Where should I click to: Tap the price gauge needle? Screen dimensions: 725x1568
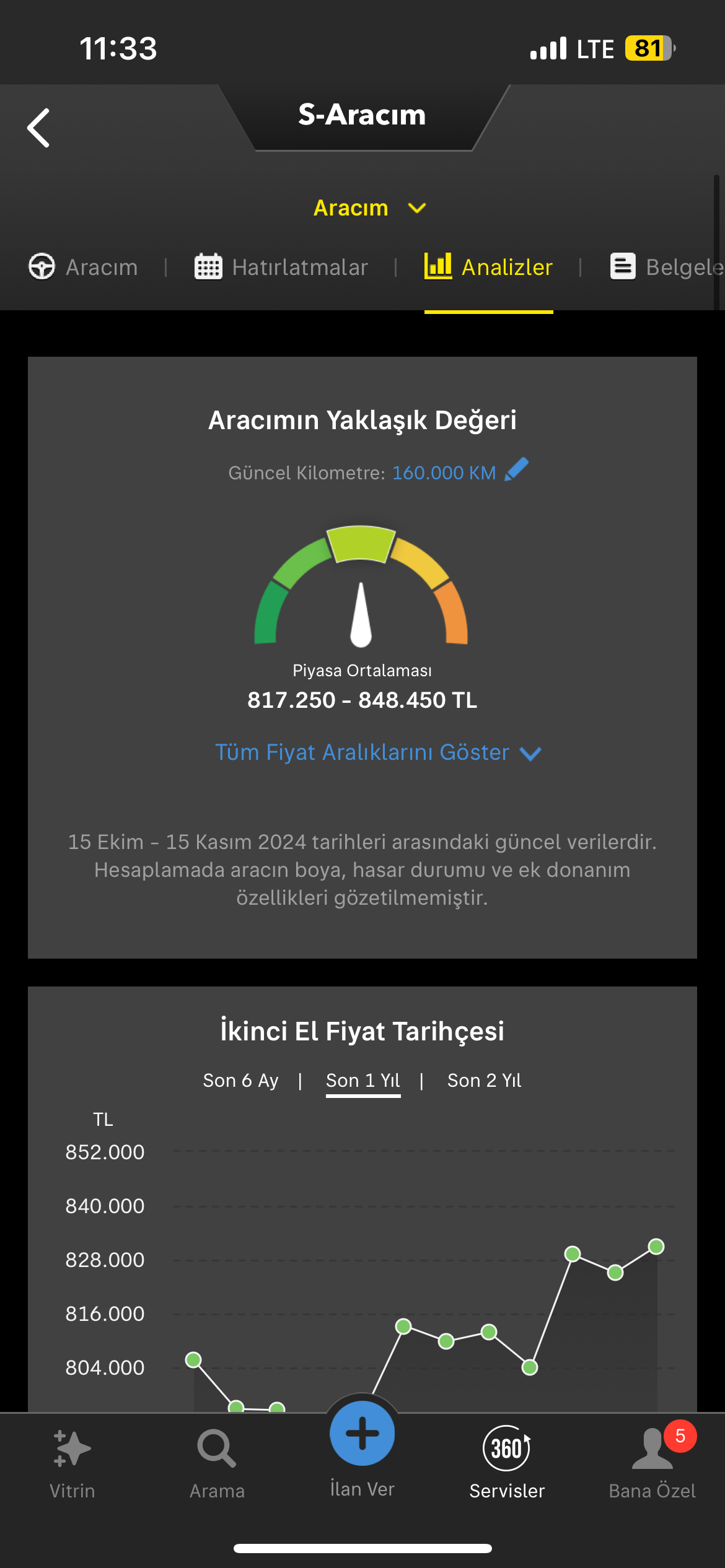tap(361, 614)
